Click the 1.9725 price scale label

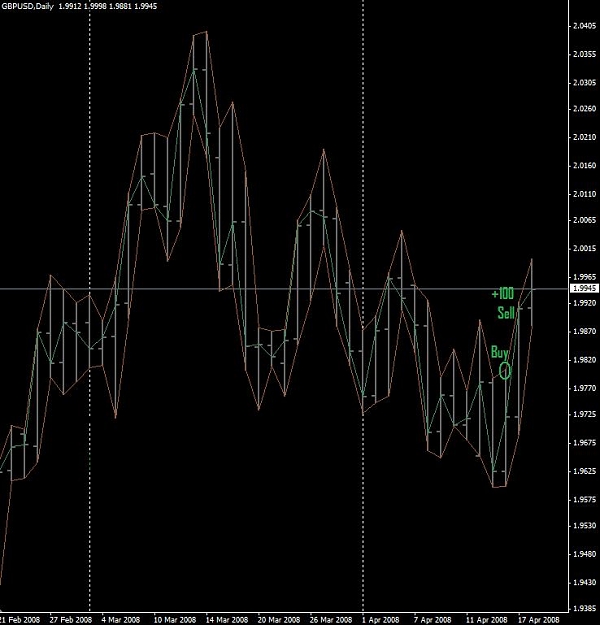(x=584, y=415)
